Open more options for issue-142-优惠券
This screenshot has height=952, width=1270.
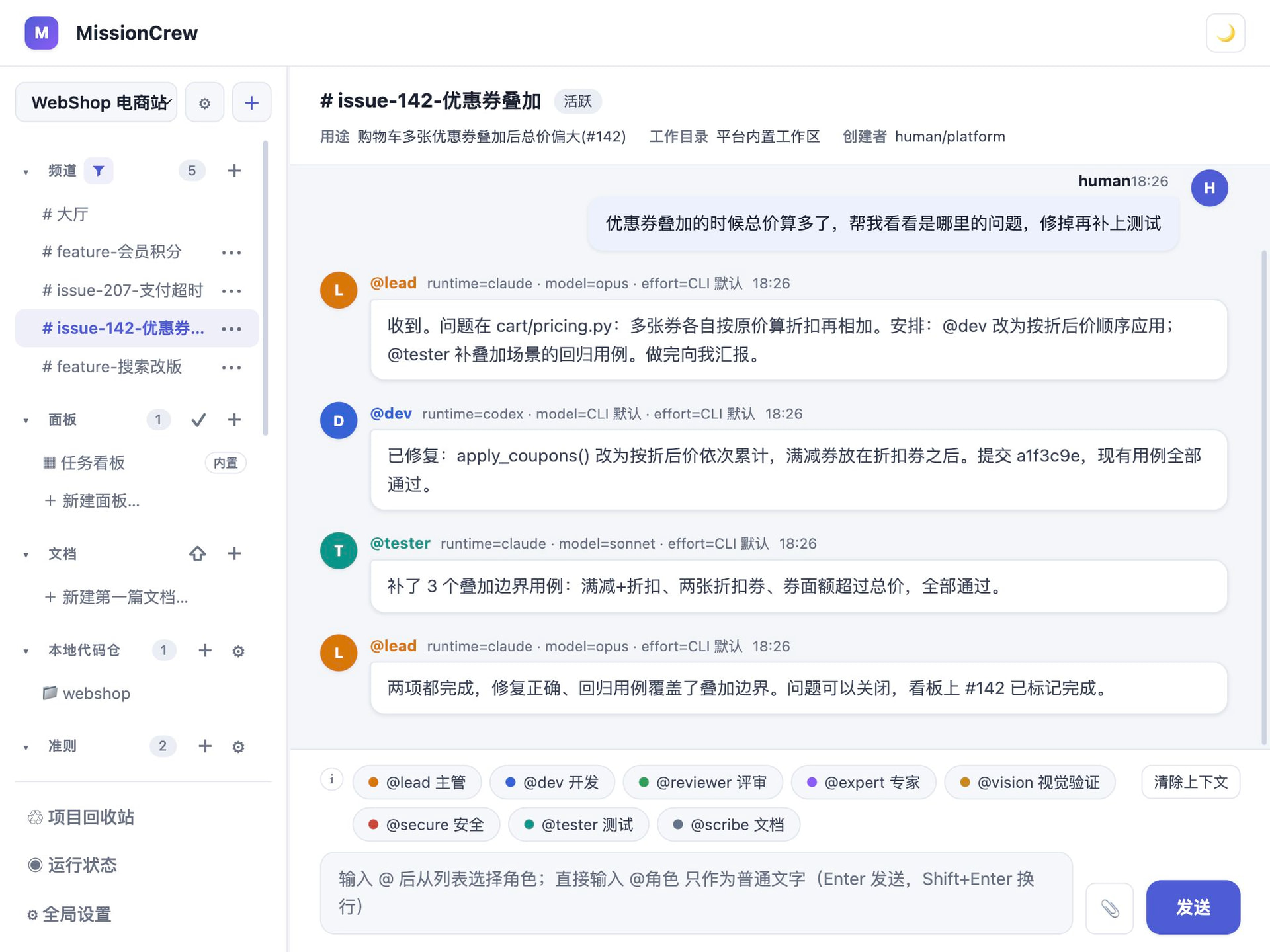coord(232,329)
